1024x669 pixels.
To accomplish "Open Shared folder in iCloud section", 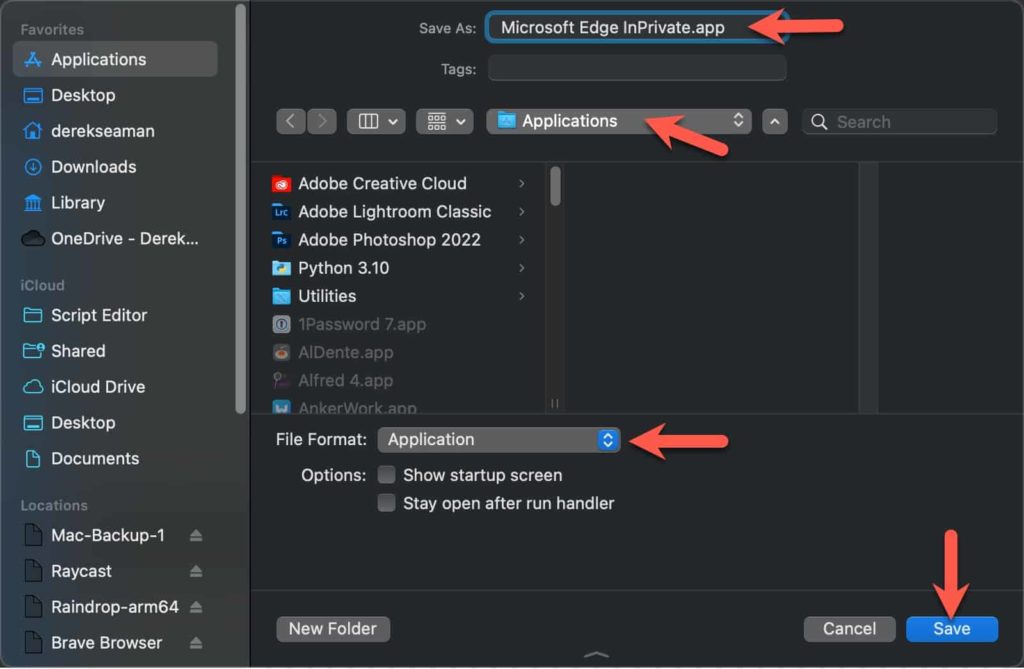I will [115, 351].
